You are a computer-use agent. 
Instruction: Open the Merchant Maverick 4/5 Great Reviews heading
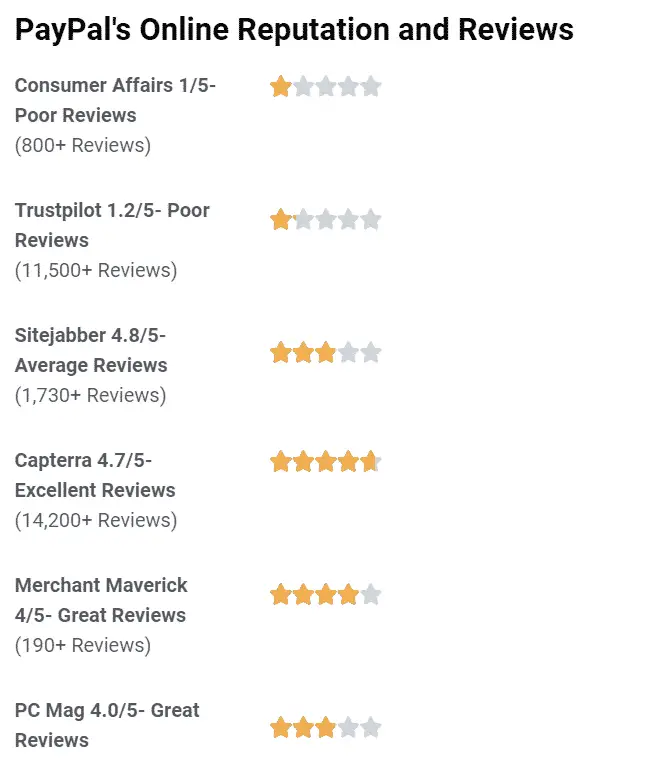101,600
